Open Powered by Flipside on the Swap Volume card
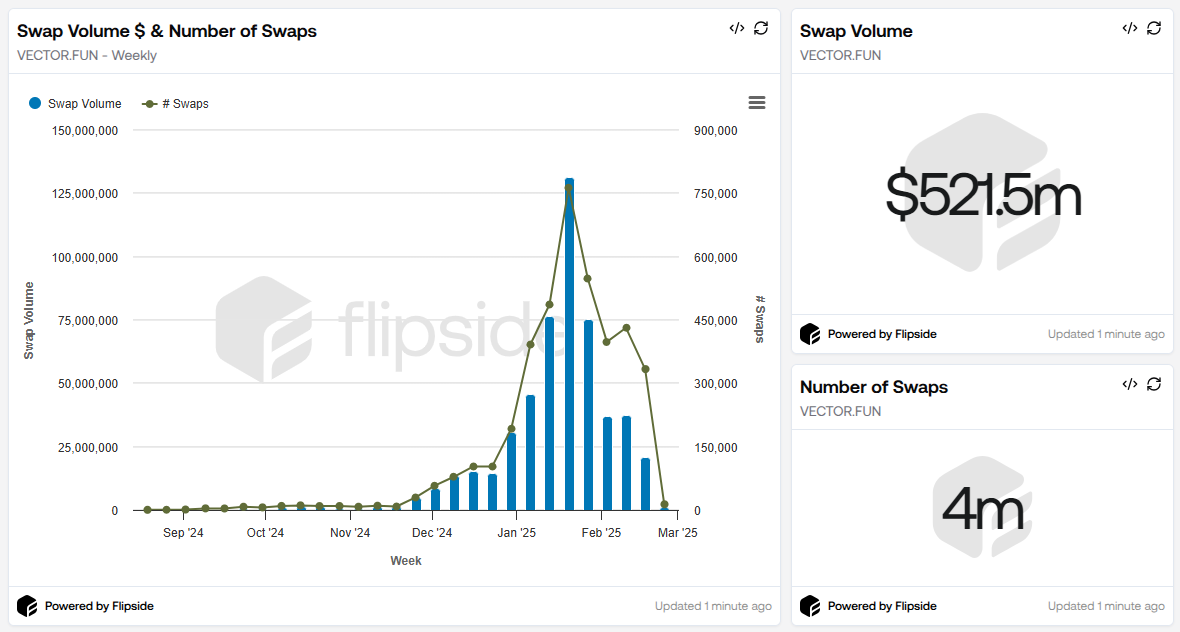This screenshot has height=632, width=1180. click(x=881, y=334)
